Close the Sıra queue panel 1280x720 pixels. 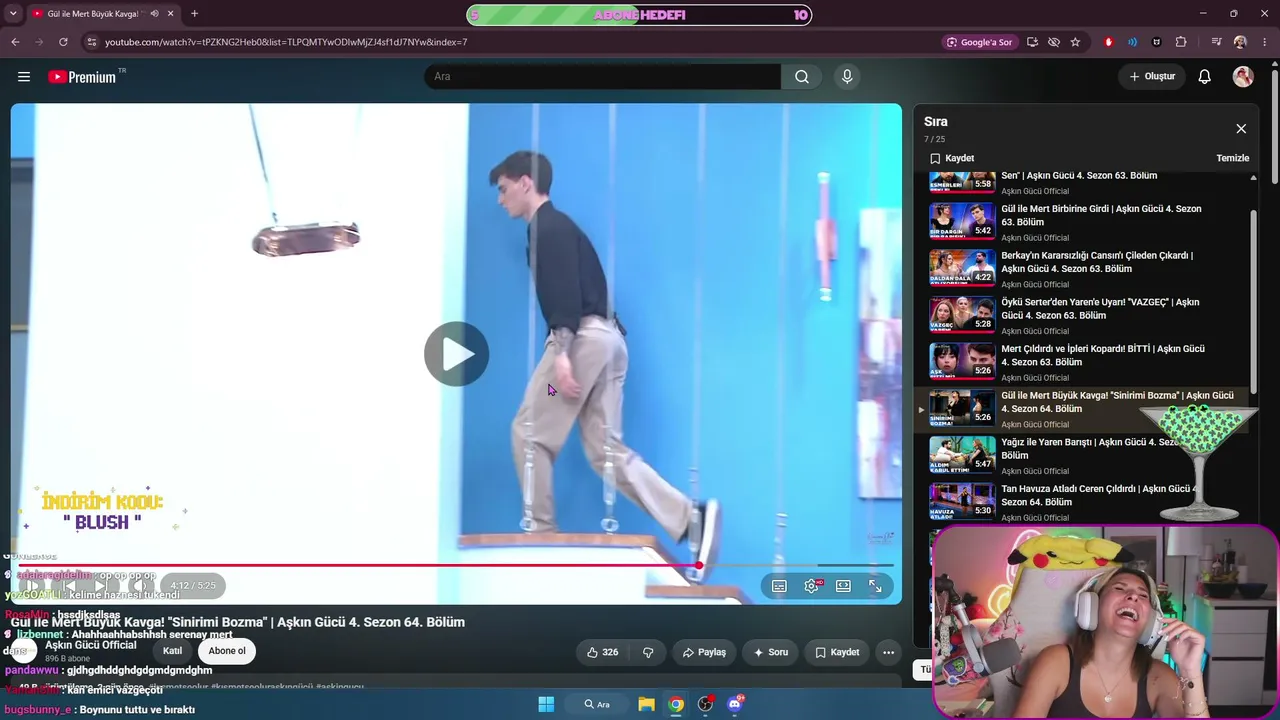tap(1241, 129)
